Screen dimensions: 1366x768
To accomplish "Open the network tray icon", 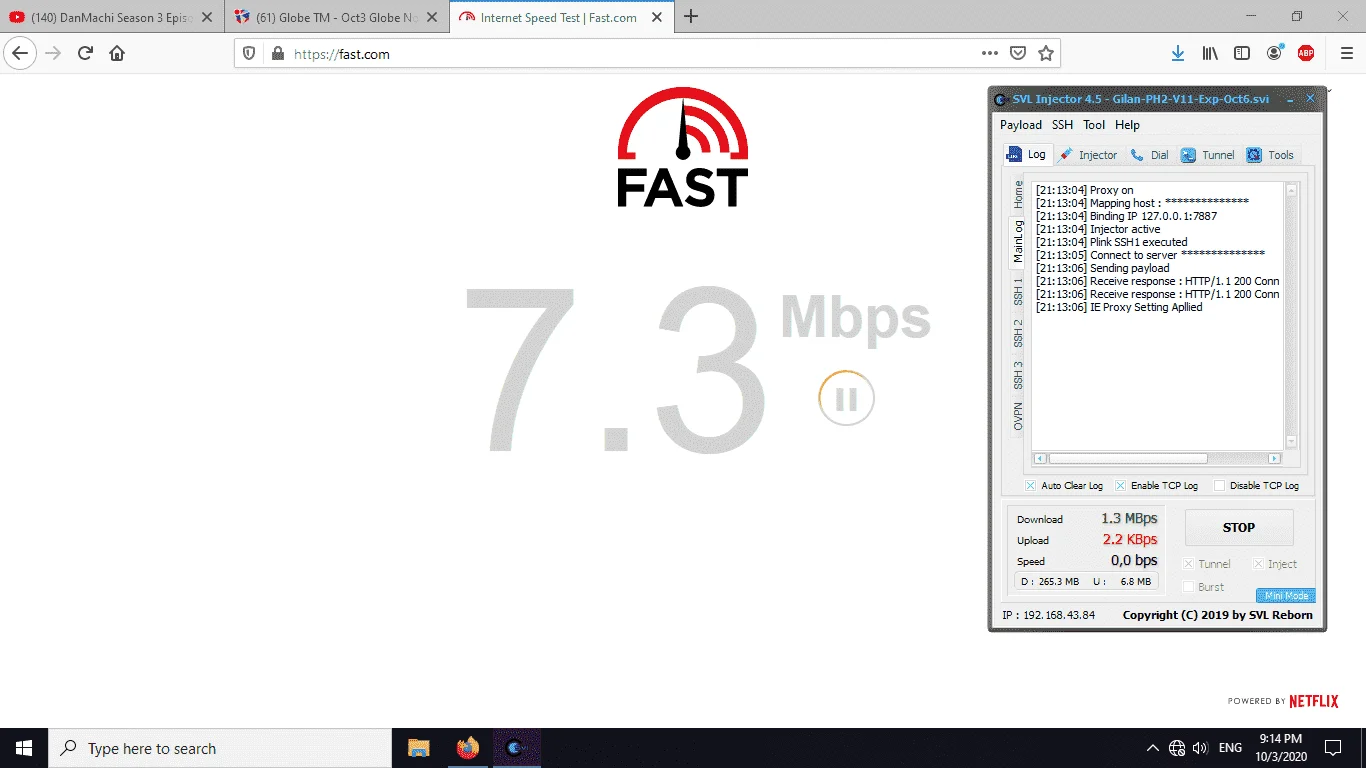I will point(1177,748).
